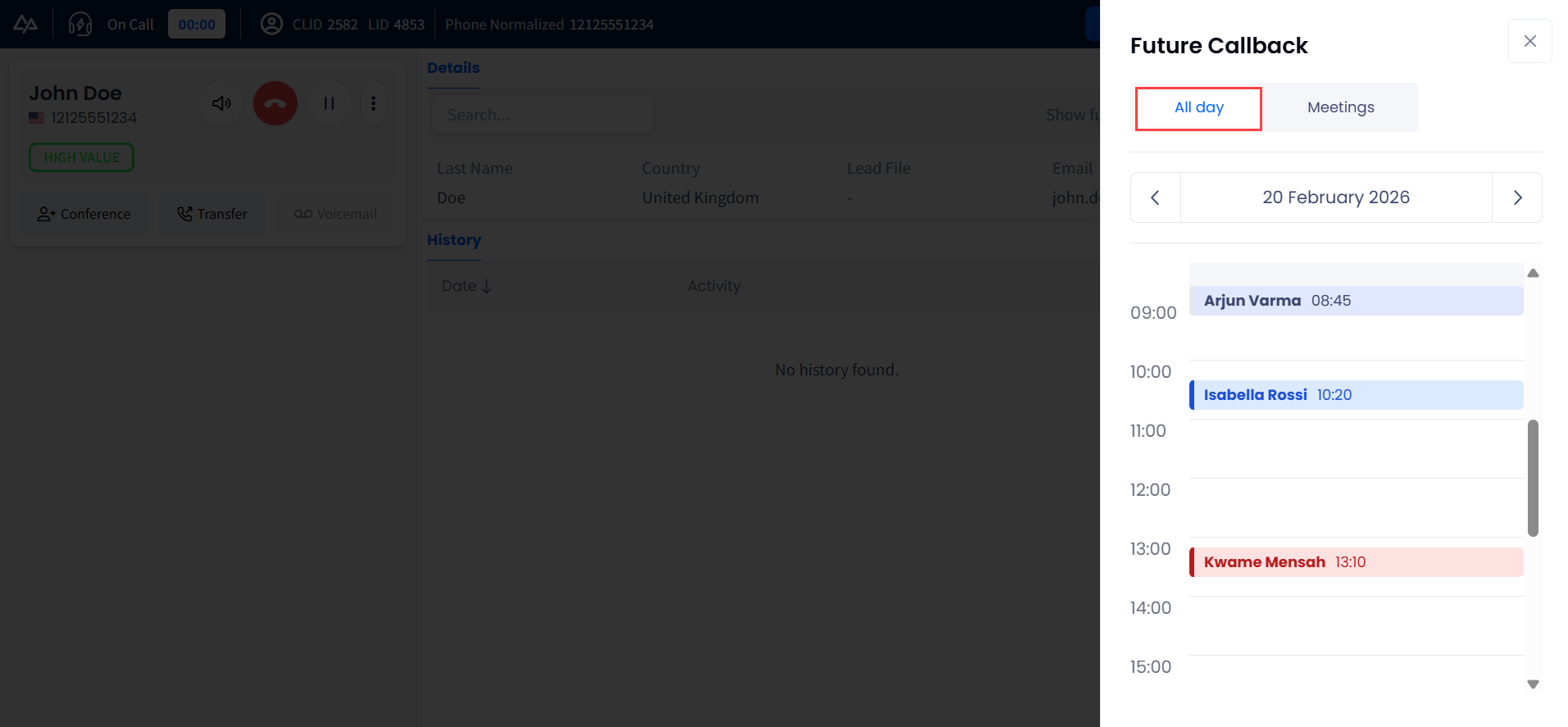Open the 20 February 2026 date picker

(1336, 198)
